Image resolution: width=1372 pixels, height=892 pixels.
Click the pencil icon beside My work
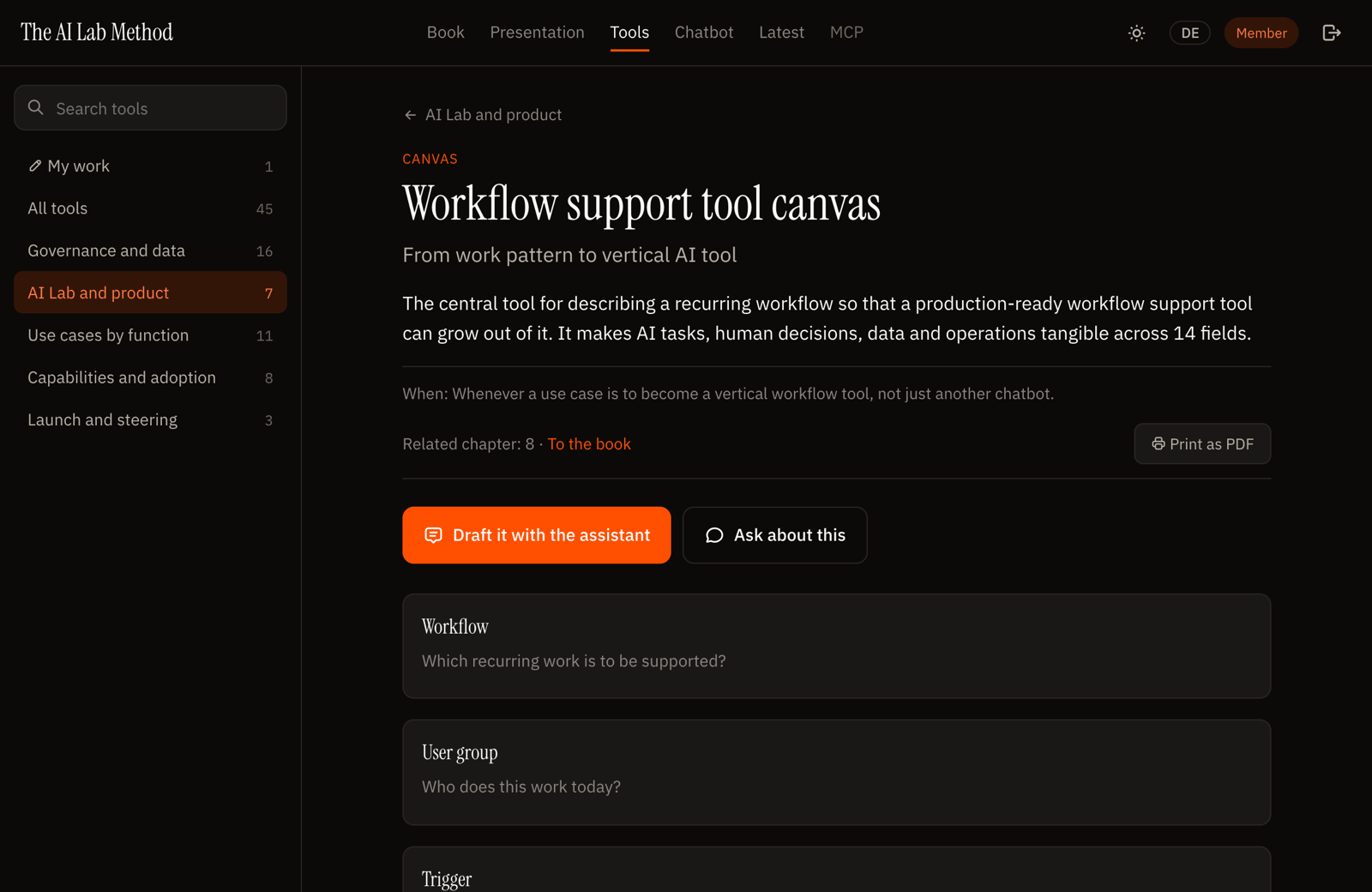(35, 166)
